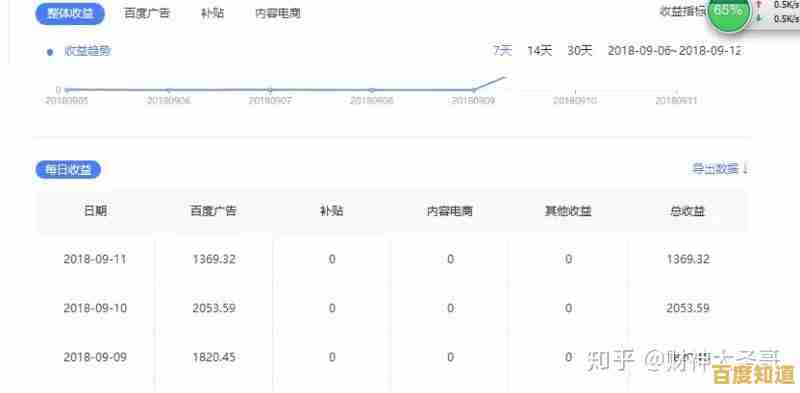This screenshot has height=393, width=800.
Task: Click the 内容电商 column header in table
Action: (x=449, y=211)
